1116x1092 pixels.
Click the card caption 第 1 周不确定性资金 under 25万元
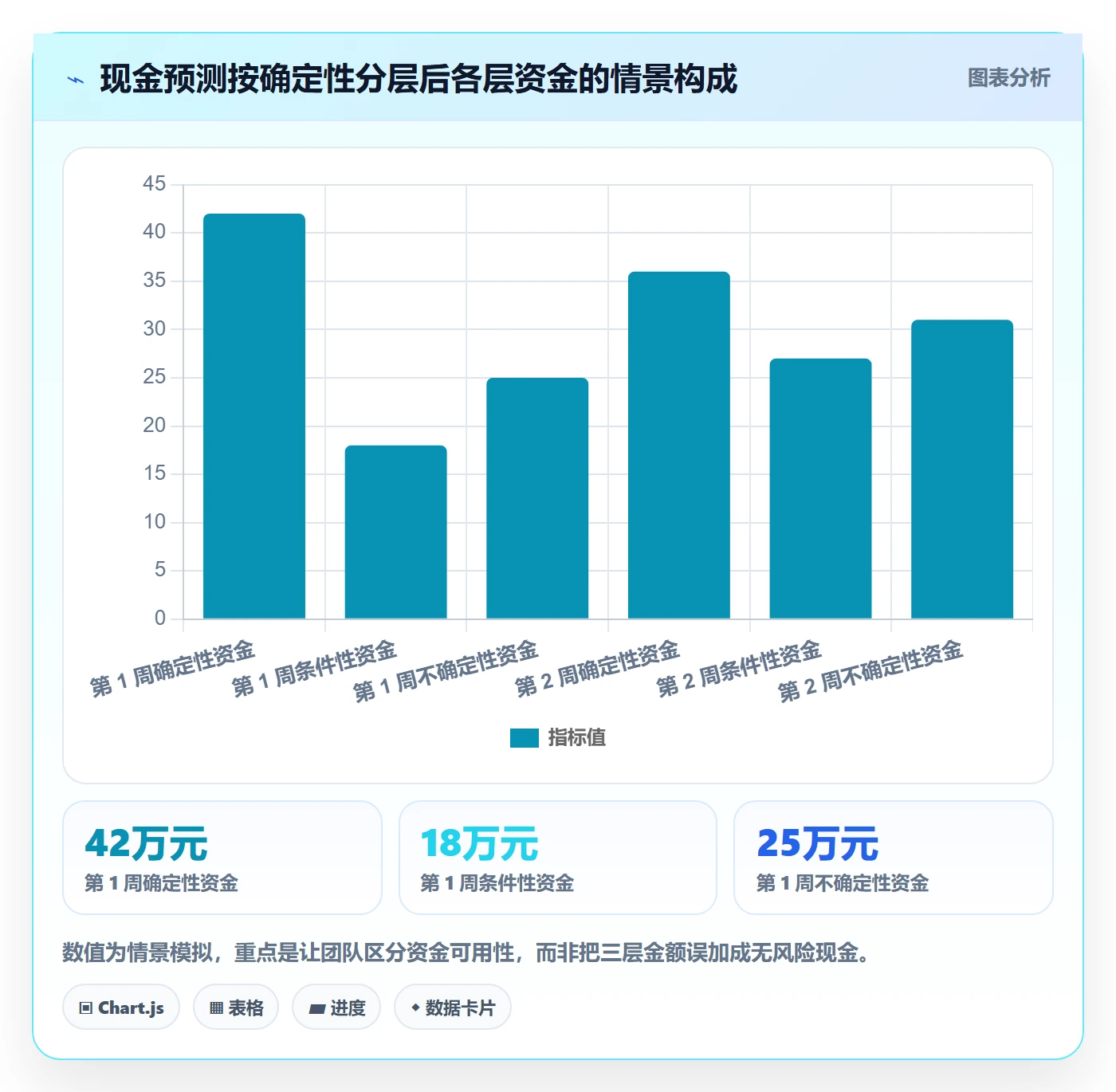pyautogui.click(x=843, y=883)
